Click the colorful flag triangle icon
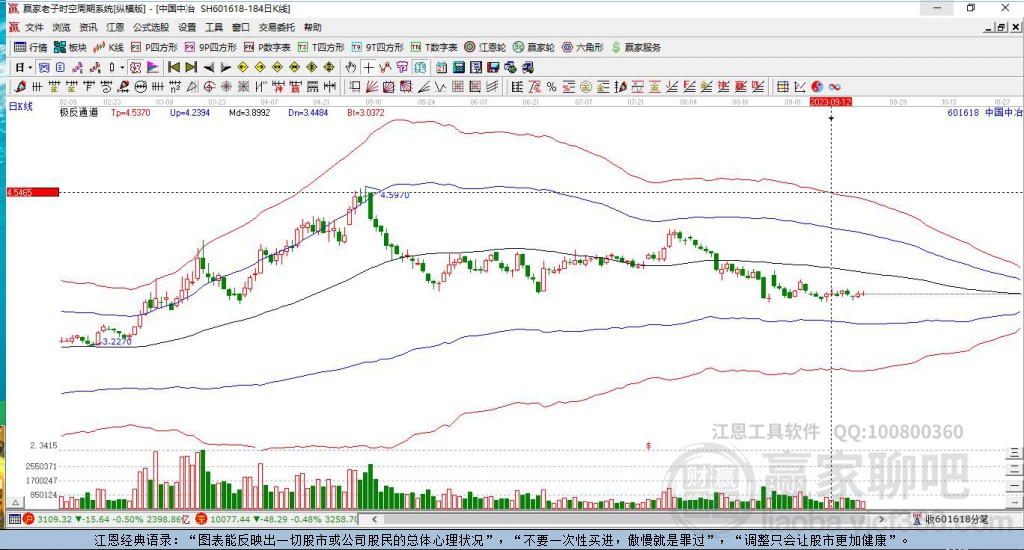This screenshot has width=1024, height=550. 152,67
